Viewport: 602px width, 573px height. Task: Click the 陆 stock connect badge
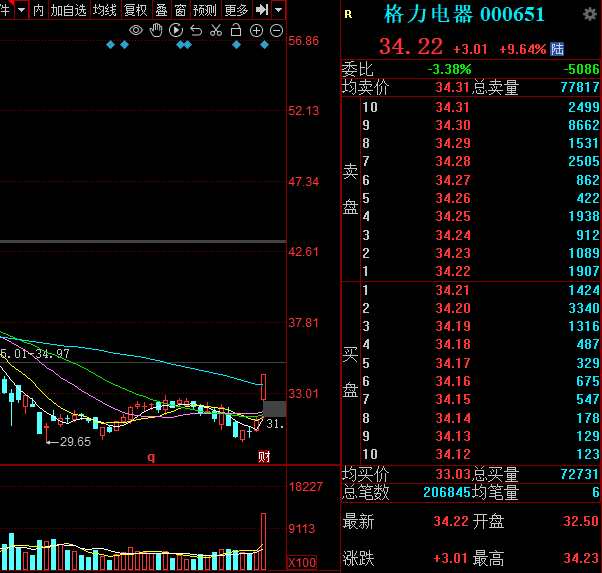[x=557, y=49]
